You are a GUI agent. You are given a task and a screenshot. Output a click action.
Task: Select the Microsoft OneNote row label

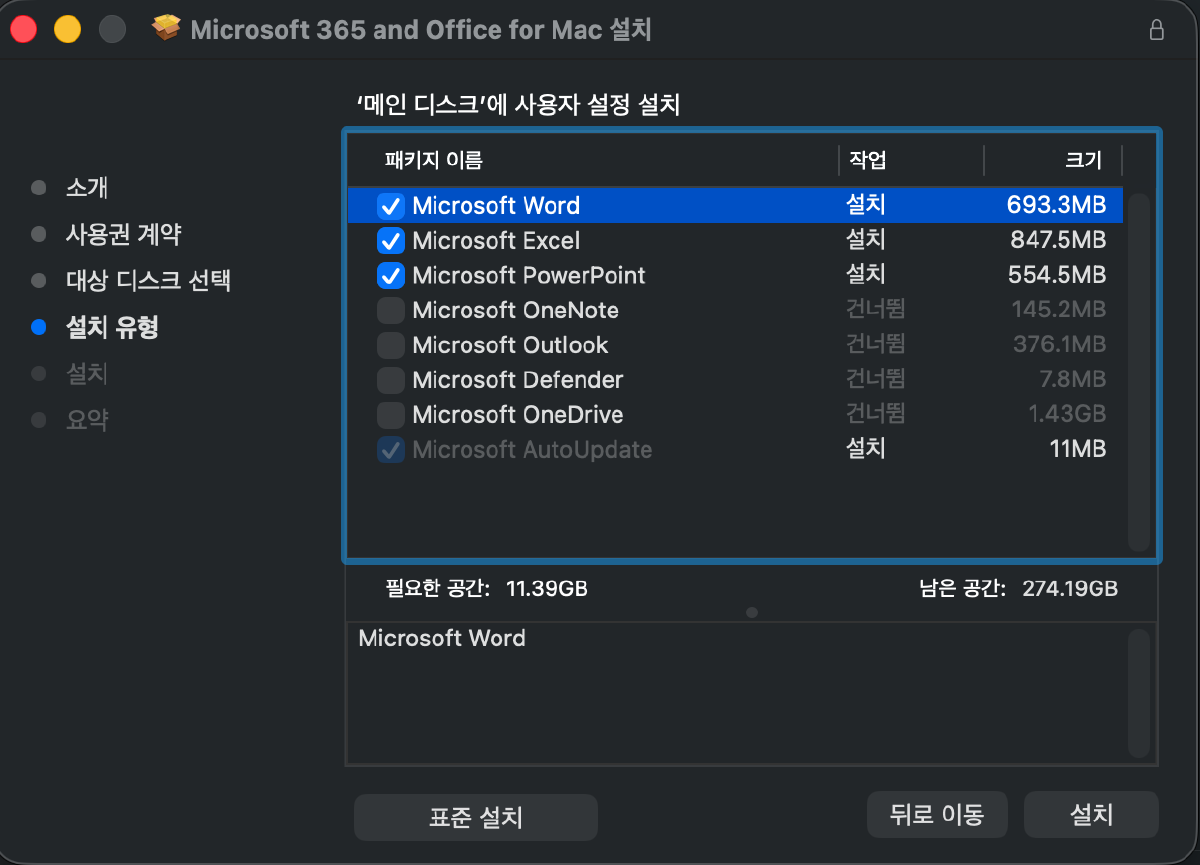[x=515, y=310]
